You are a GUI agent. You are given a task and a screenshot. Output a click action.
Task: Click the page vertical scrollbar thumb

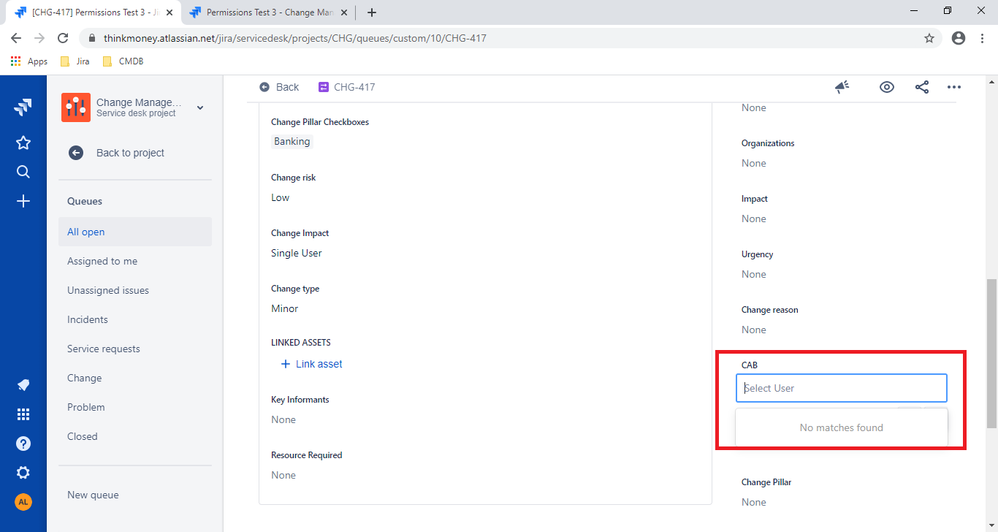click(992, 353)
